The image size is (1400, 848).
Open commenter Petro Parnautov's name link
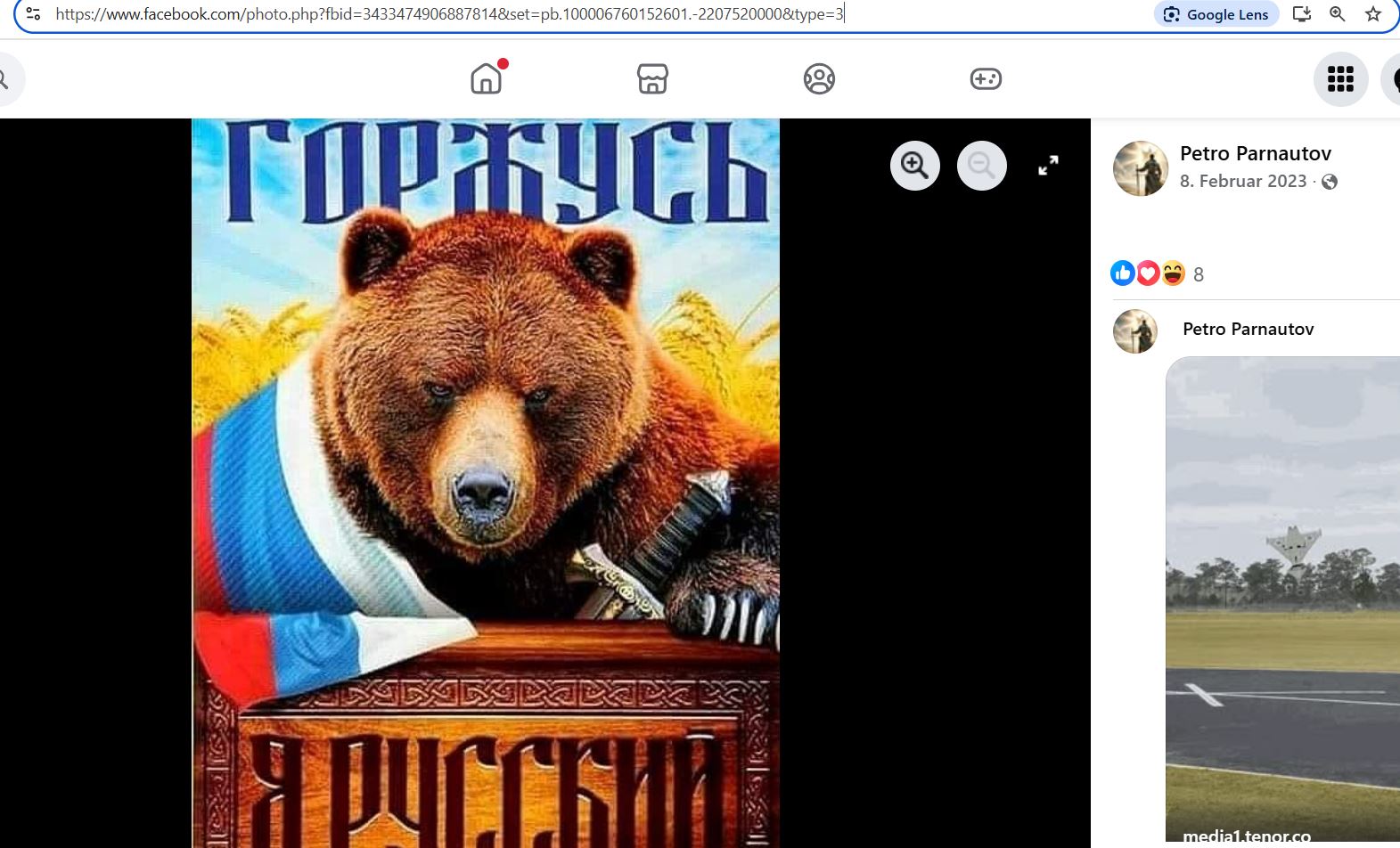click(x=1248, y=329)
